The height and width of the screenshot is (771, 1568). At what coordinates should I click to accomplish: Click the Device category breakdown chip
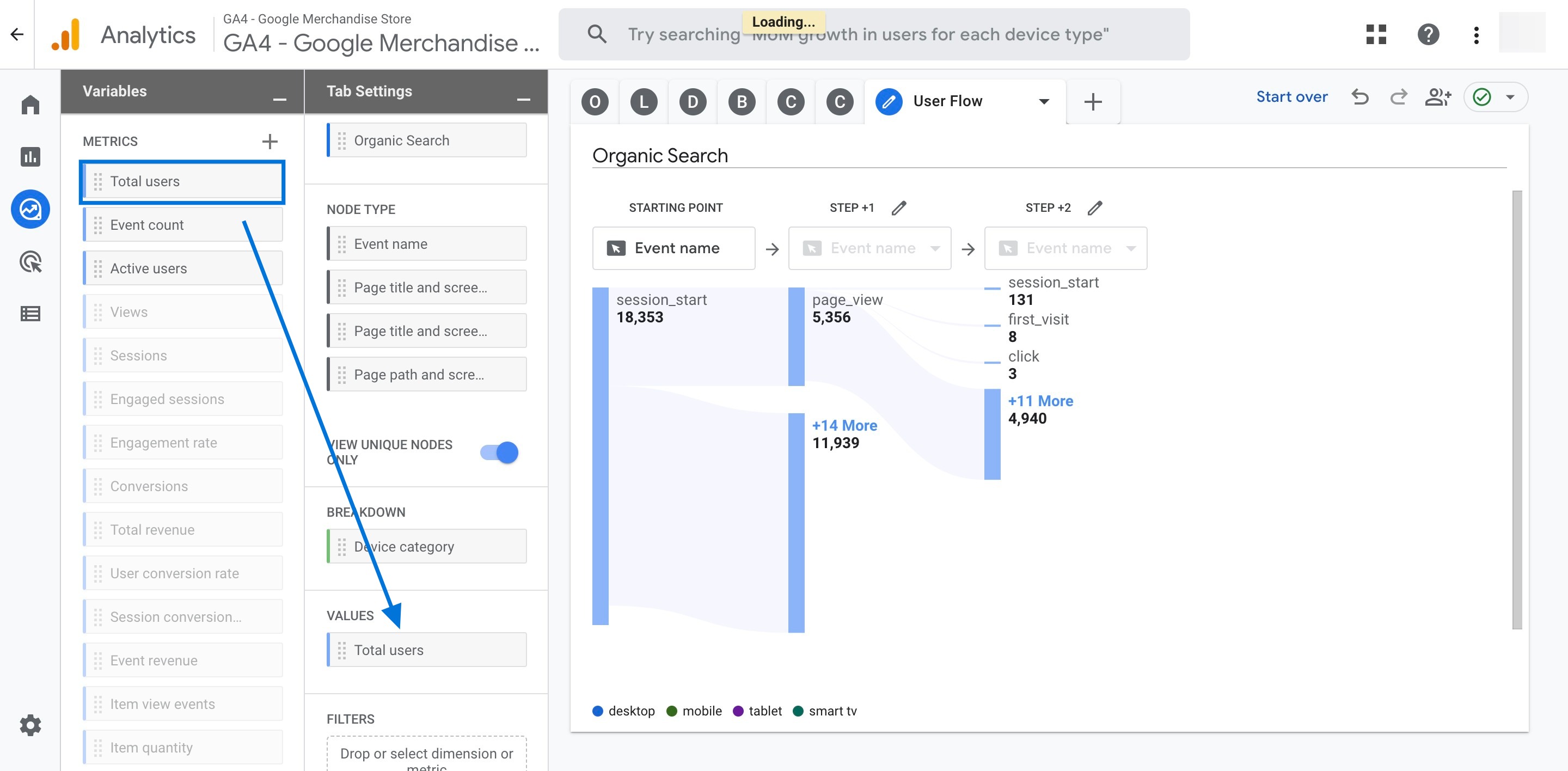point(427,547)
